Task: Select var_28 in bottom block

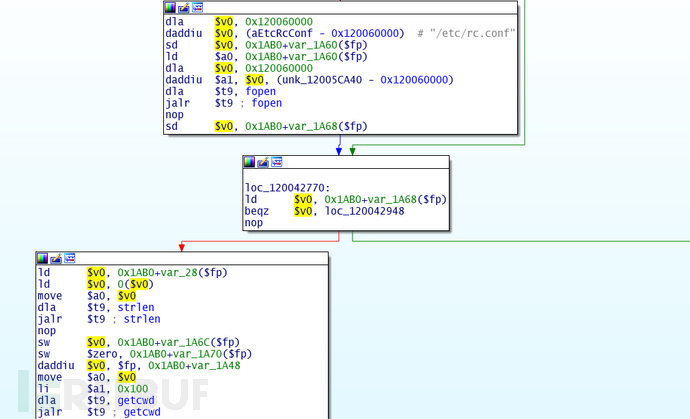Action: [x=178, y=272]
